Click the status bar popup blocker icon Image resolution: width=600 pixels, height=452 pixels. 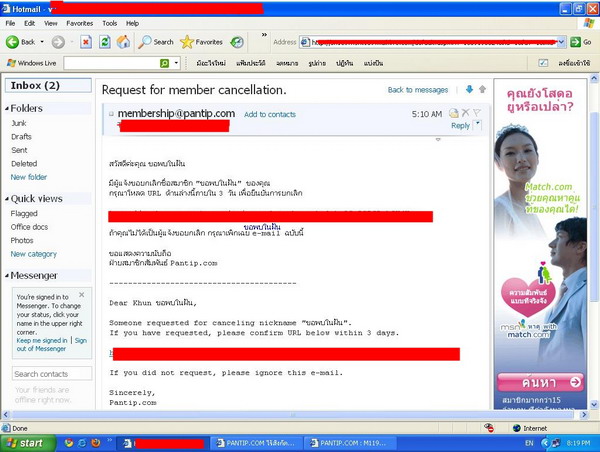[x=489, y=428]
